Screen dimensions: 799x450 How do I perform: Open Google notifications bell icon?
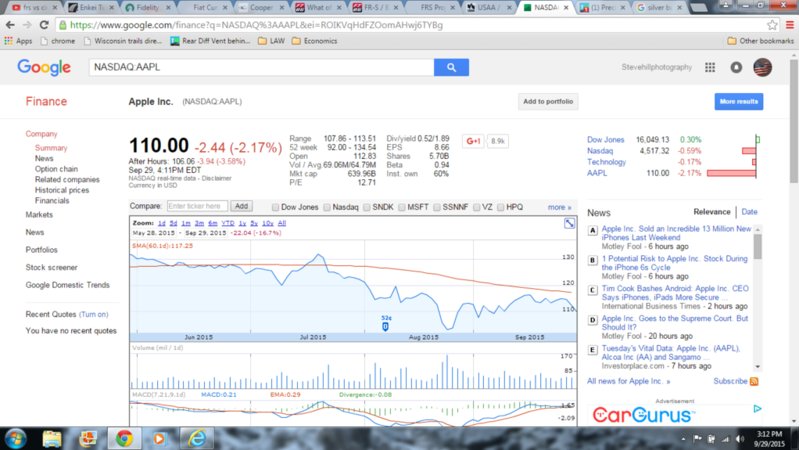click(736, 67)
